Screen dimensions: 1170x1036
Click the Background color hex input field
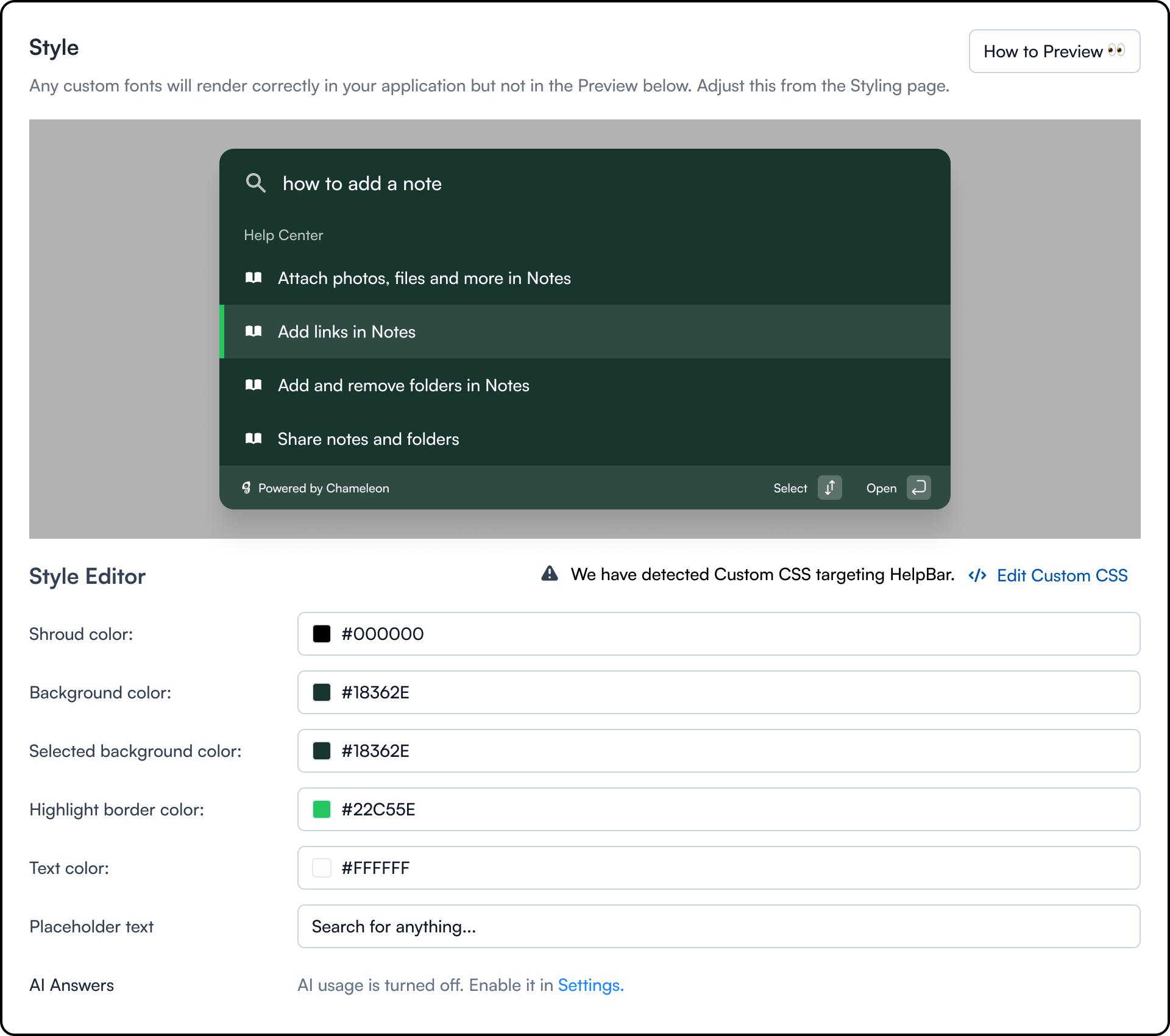coord(719,692)
